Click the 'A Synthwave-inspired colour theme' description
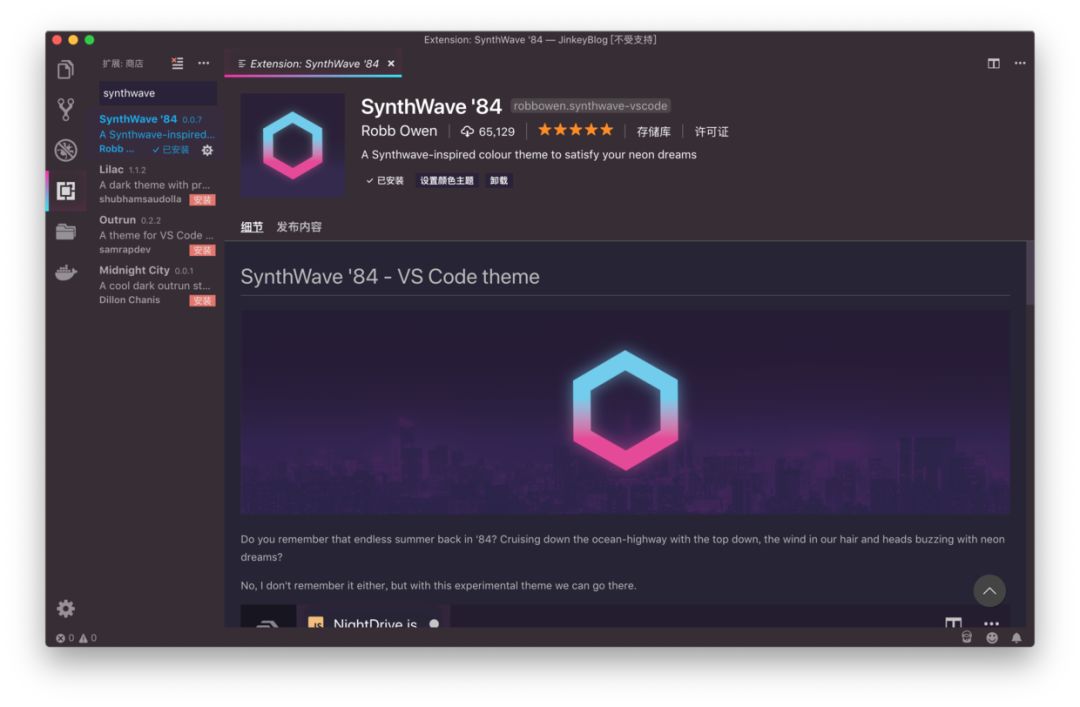1080x707 pixels. (528, 155)
